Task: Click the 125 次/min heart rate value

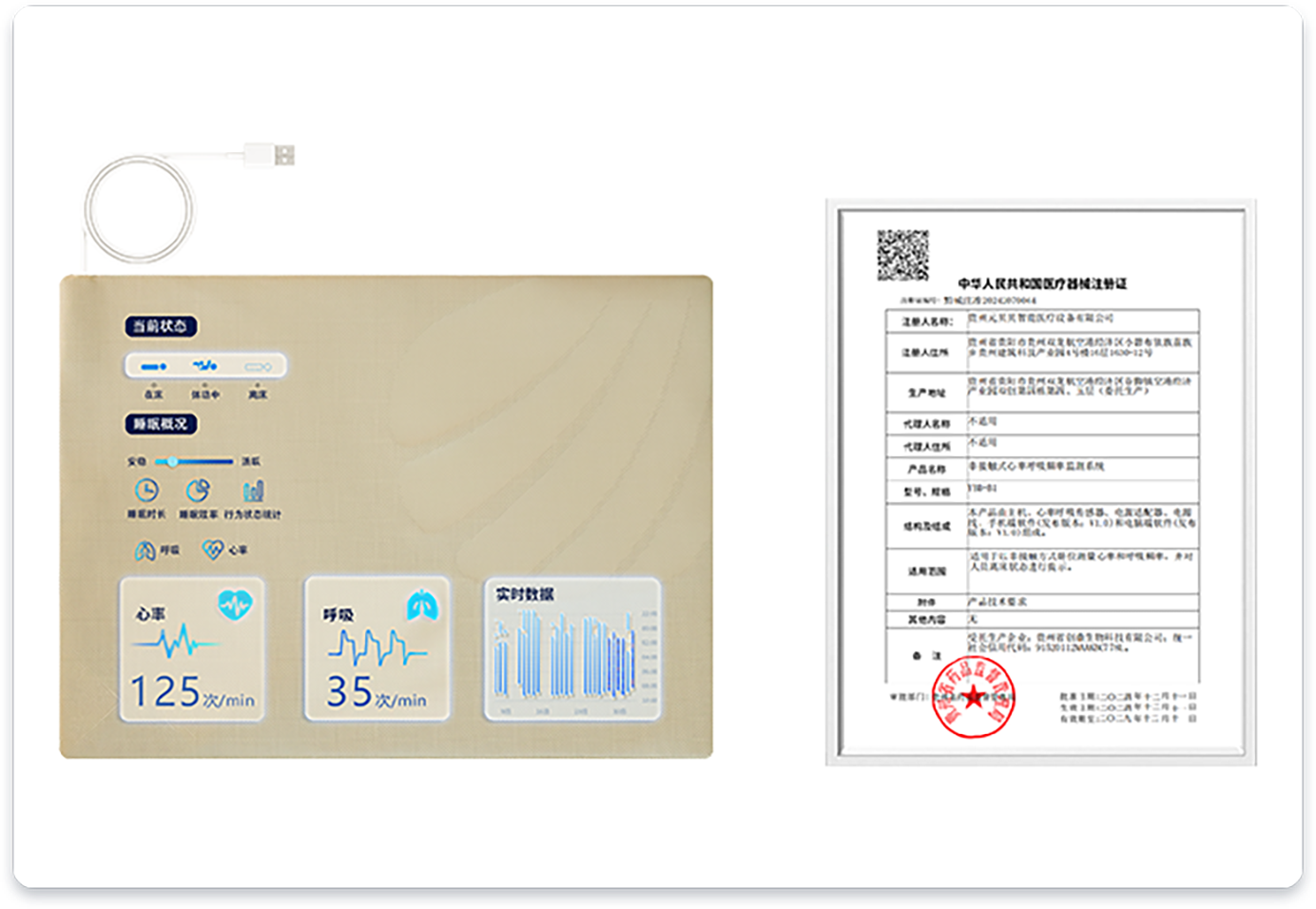Action: point(192,692)
